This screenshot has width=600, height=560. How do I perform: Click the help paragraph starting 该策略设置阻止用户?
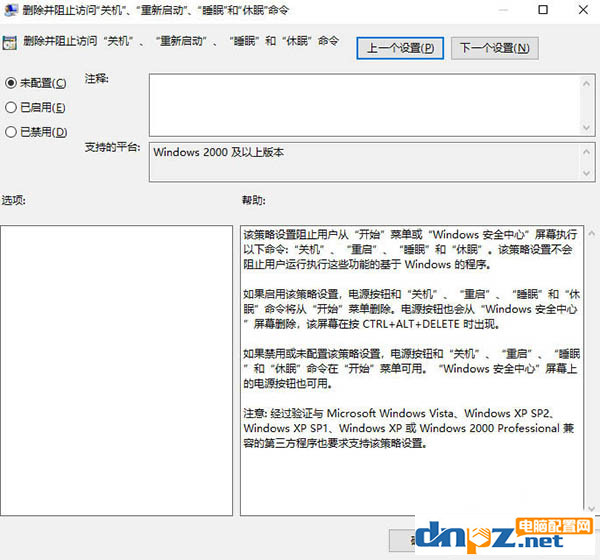pos(410,249)
